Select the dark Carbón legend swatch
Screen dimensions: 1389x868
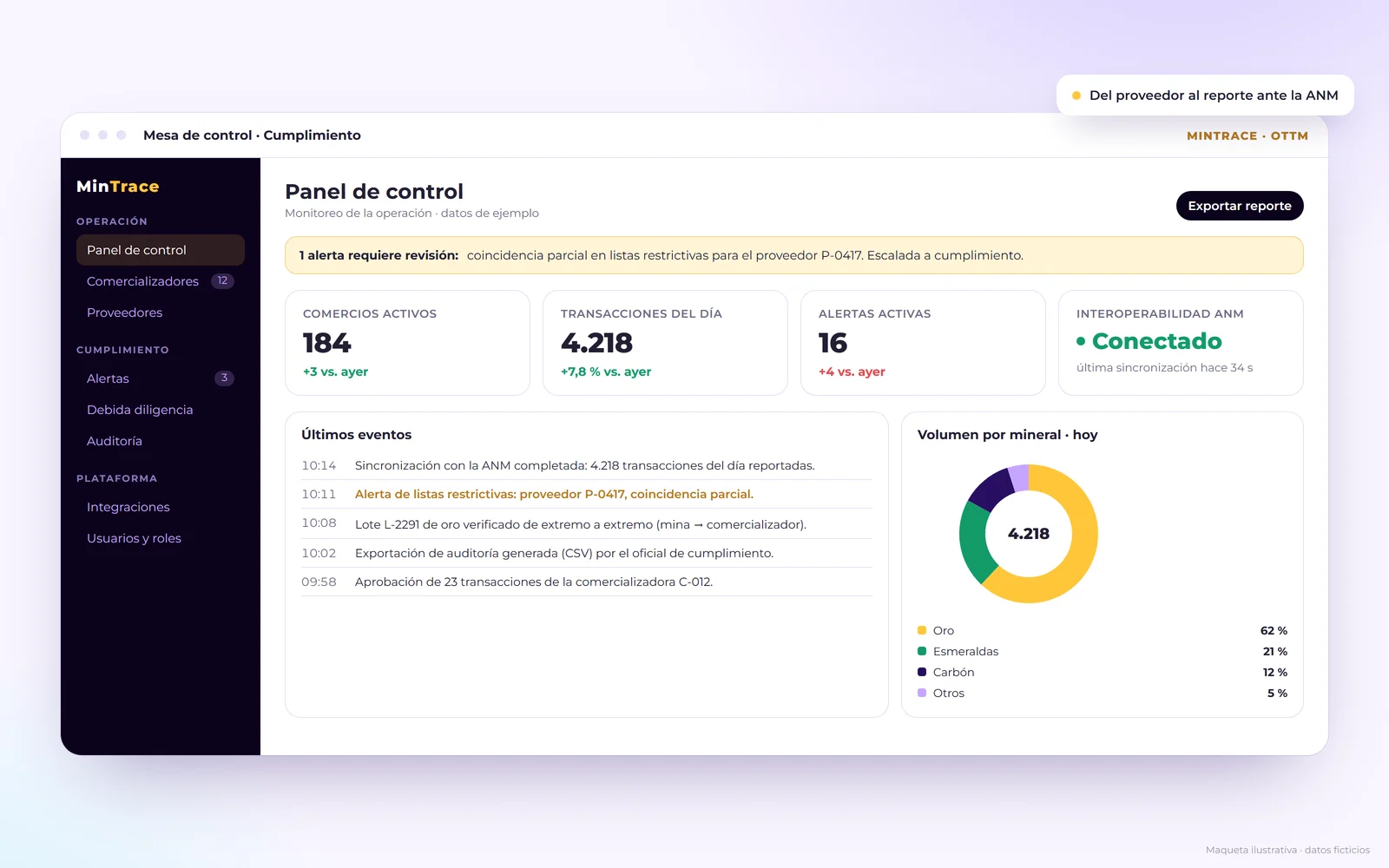click(922, 672)
